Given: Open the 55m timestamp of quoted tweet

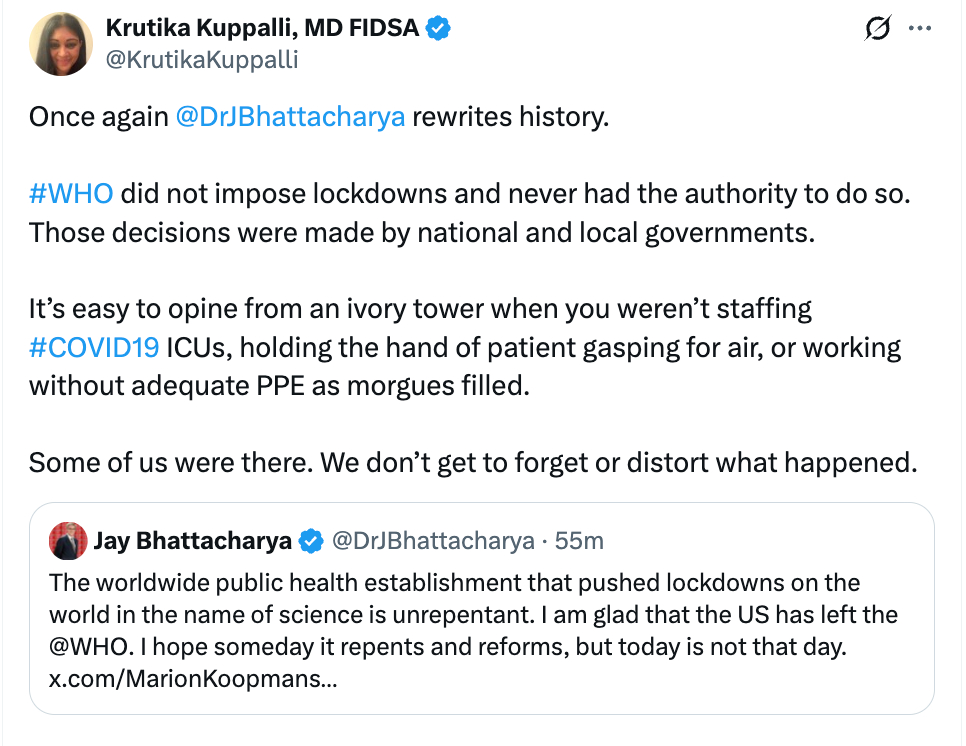Looking at the screenshot, I should point(579,541).
